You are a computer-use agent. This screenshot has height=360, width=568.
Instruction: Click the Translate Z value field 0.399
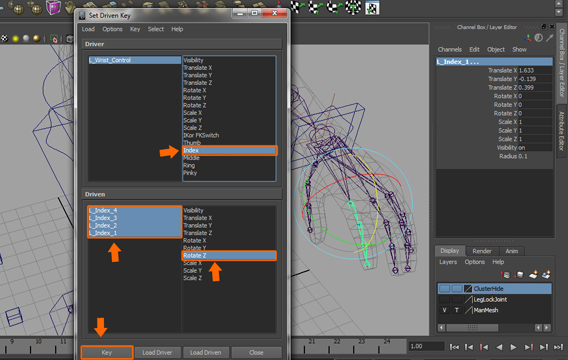(x=535, y=88)
